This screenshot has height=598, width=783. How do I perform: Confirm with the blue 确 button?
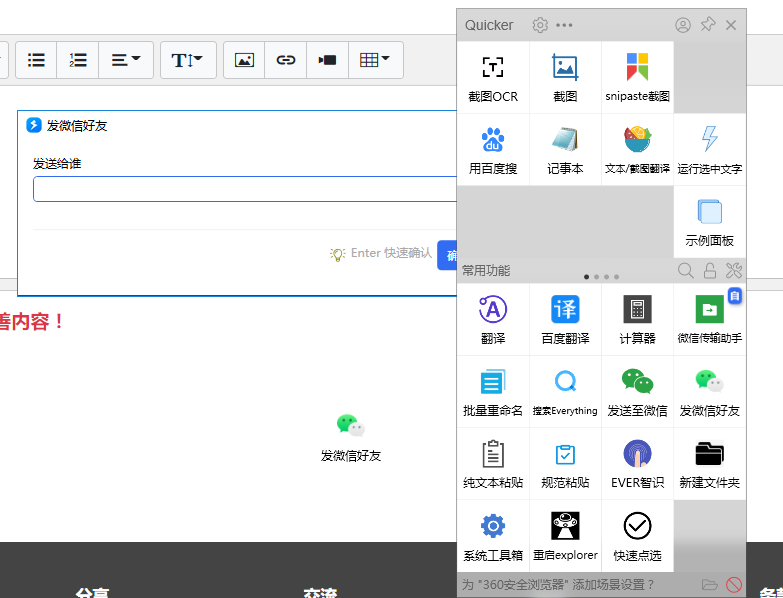[x=447, y=255]
